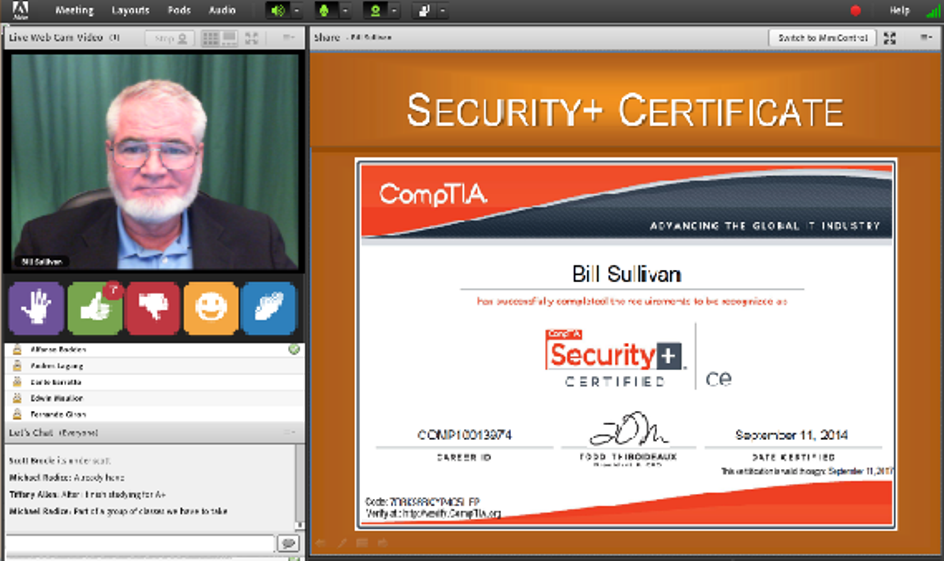Open the Layouts menu
Screen dimensions: 944x561
pos(131,10)
